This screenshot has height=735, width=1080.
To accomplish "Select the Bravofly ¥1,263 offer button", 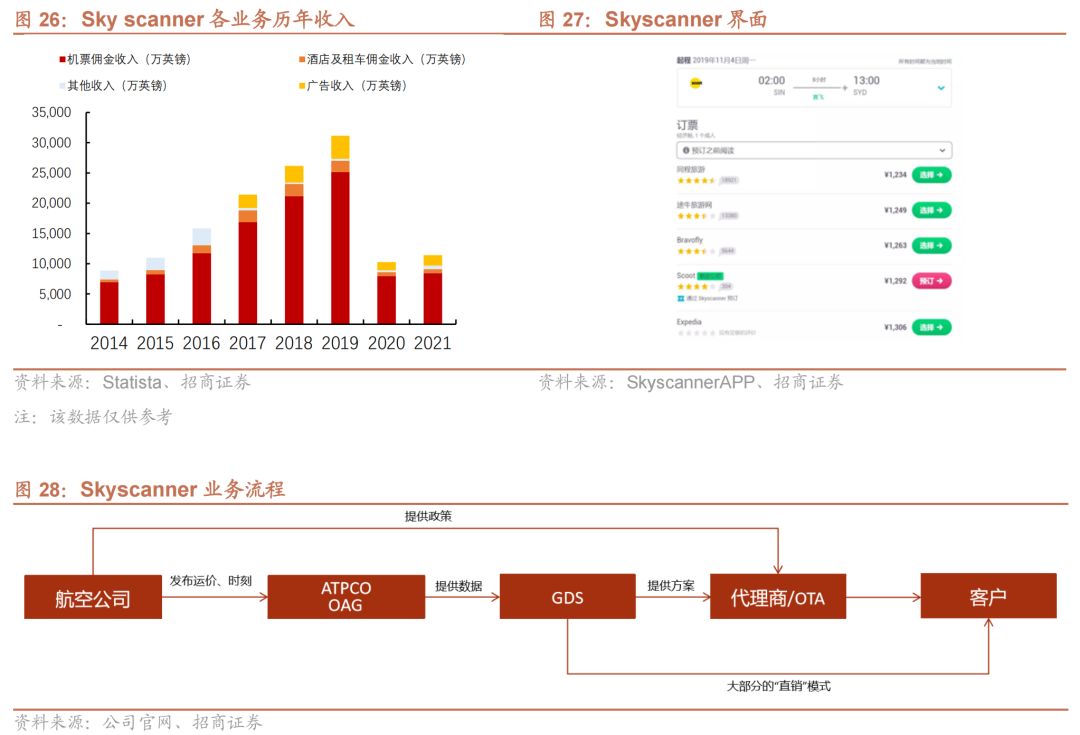I will tap(931, 245).
